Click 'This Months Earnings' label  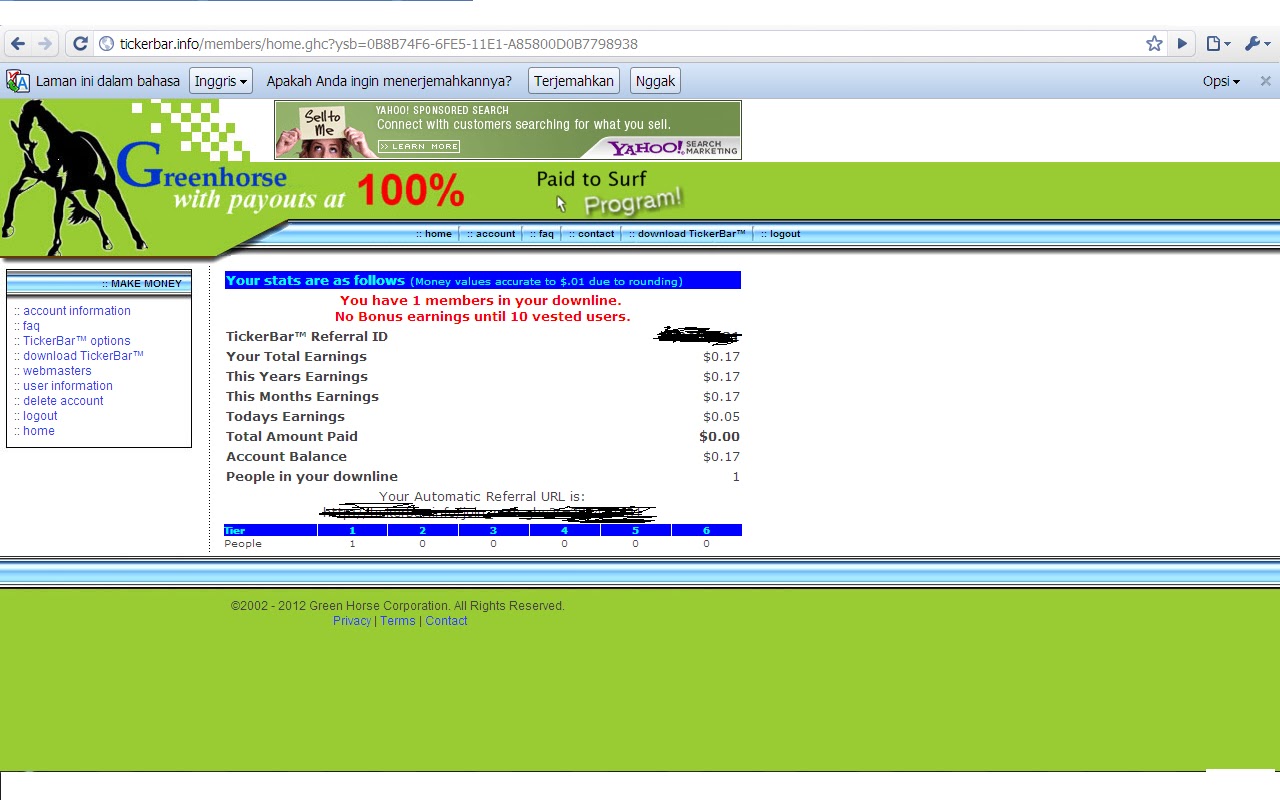coord(302,397)
